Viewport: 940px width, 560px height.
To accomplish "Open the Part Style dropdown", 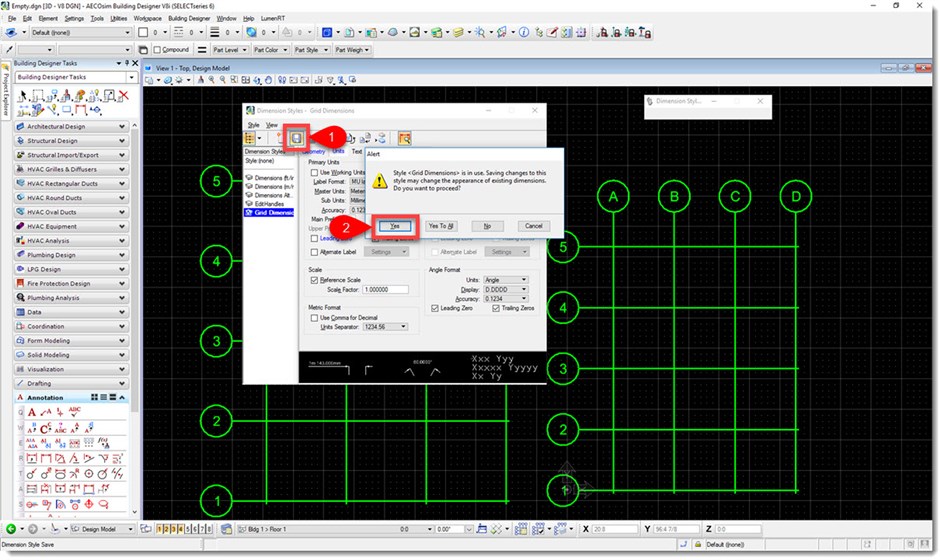I will tap(311, 50).
